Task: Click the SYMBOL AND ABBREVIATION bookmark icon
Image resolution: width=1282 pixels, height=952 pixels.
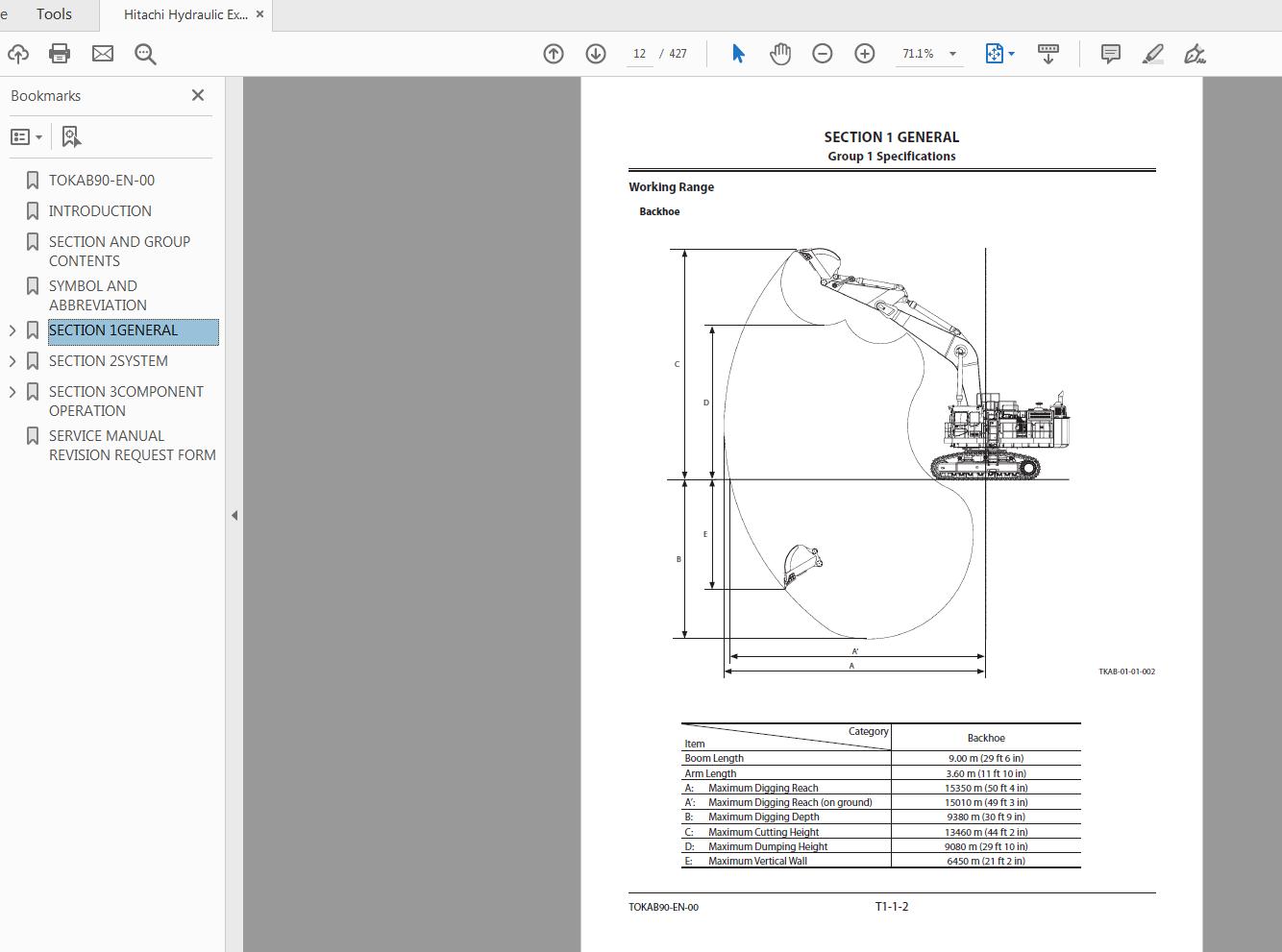Action: pyautogui.click(x=33, y=286)
